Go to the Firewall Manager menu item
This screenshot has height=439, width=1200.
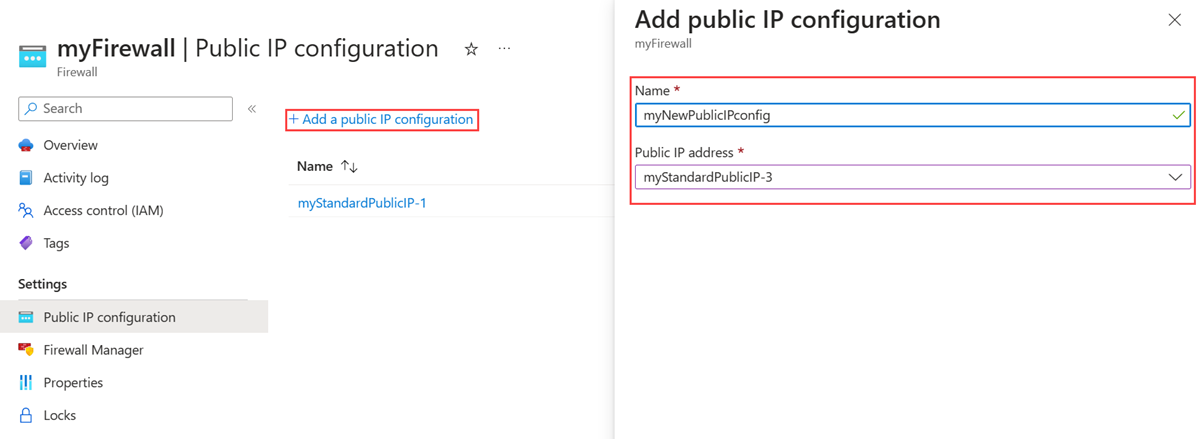pyautogui.click(x=93, y=350)
